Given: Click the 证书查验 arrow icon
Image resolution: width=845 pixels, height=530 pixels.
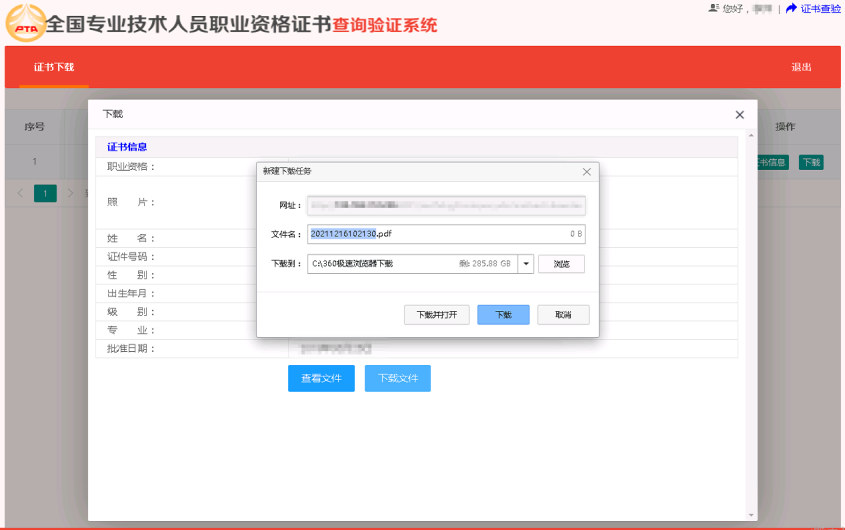Looking at the screenshot, I should pos(791,8).
